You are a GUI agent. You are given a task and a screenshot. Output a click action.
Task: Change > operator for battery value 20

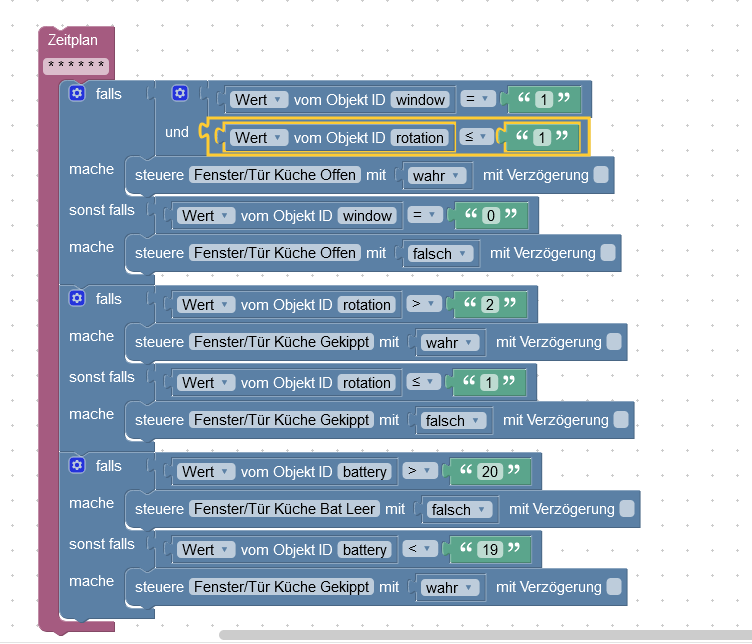click(x=420, y=470)
